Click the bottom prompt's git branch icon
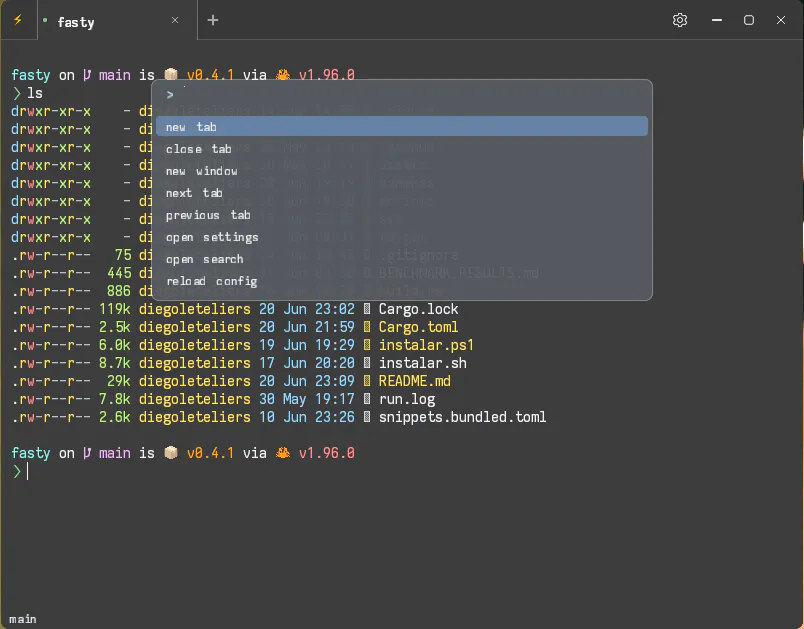 pyautogui.click(x=87, y=453)
